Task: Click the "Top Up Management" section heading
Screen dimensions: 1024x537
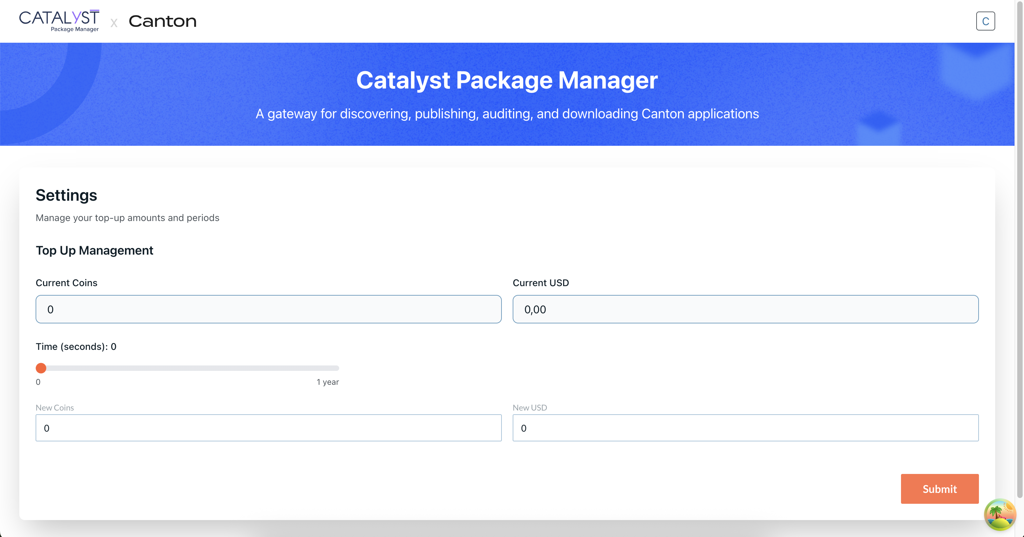Action: click(x=94, y=251)
